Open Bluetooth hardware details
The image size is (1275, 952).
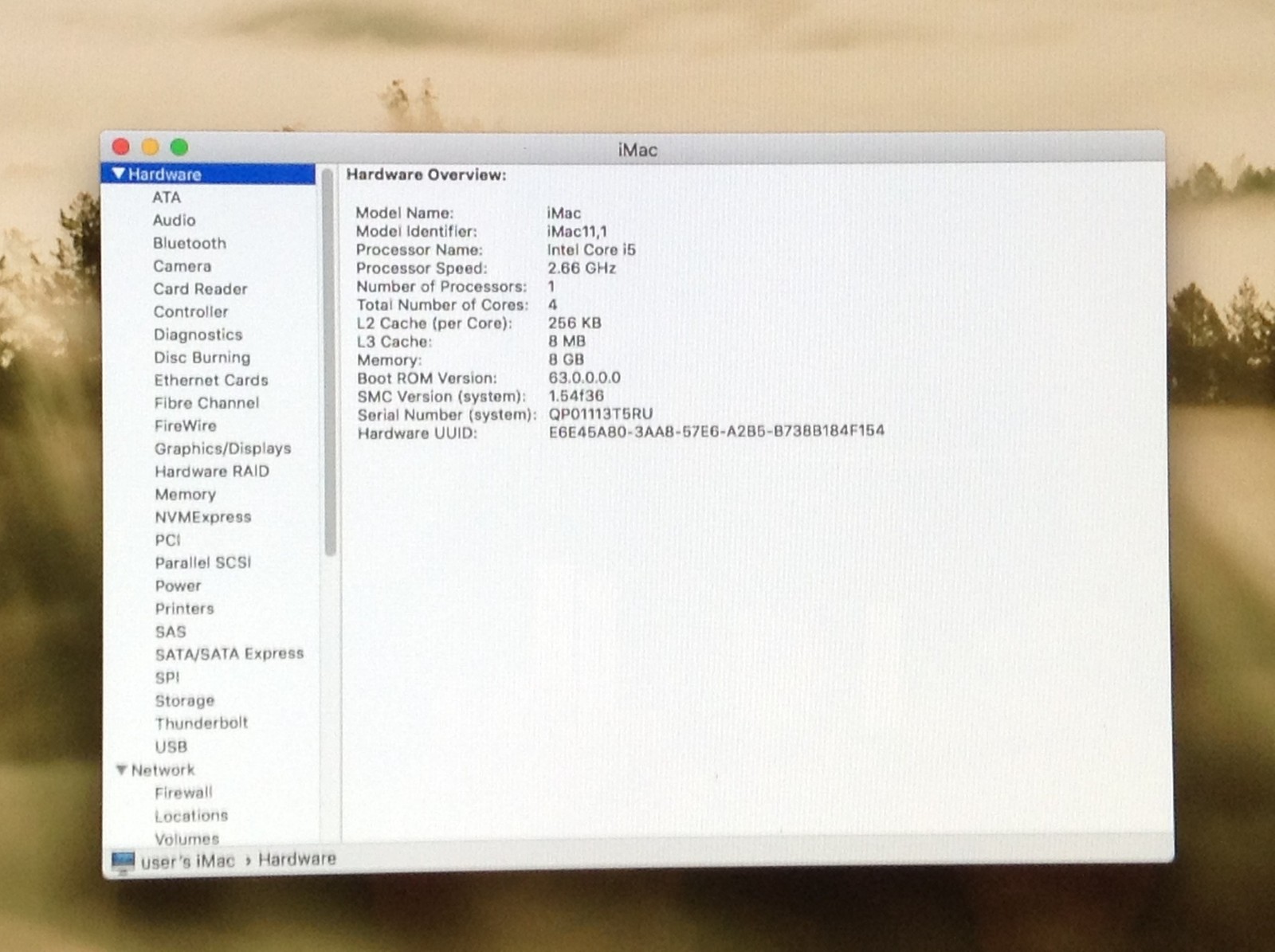(x=190, y=243)
